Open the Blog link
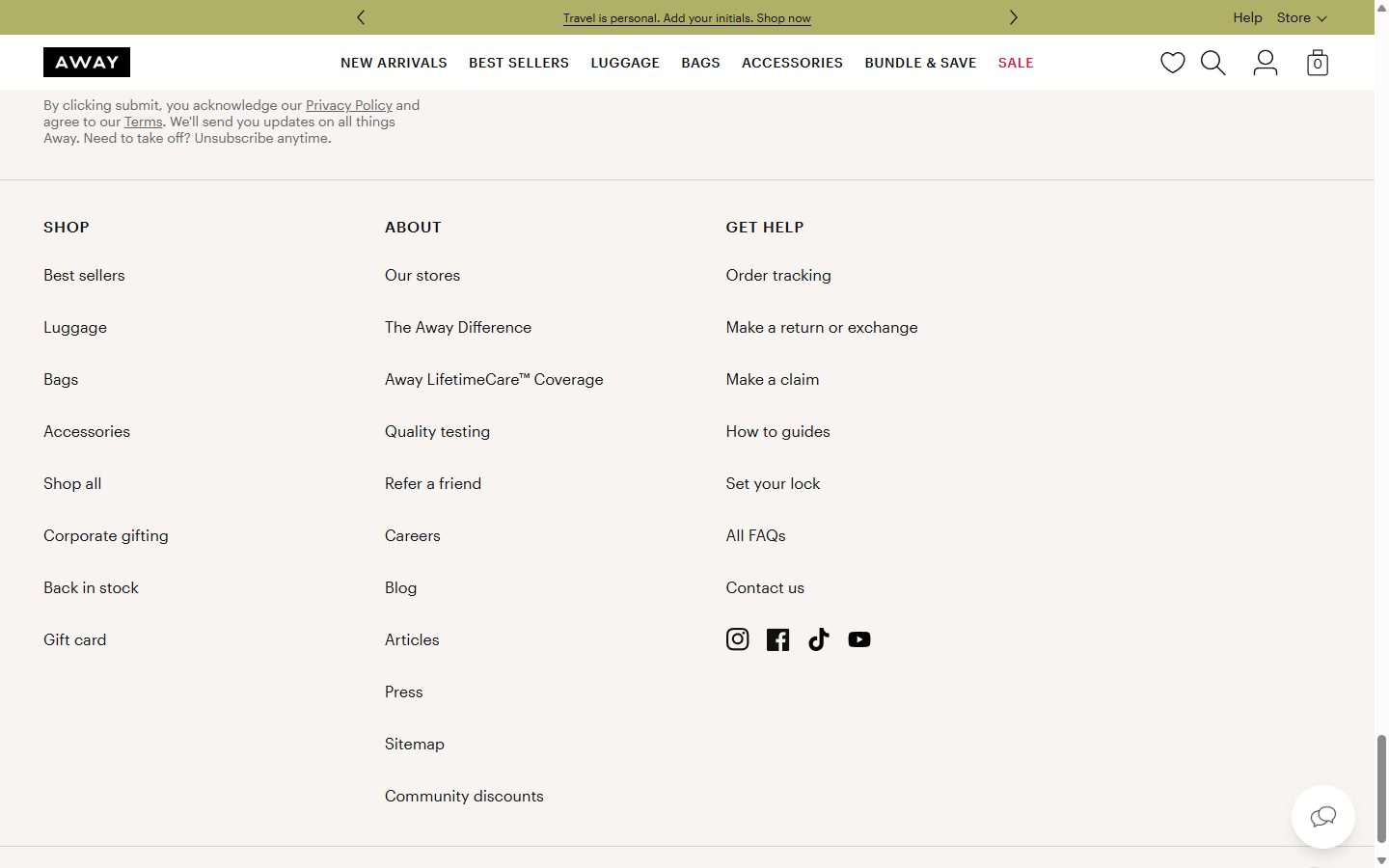Image resolution: width=1389 pixels, height=868 pixels. pyautogui.click(x=401, y=587)
